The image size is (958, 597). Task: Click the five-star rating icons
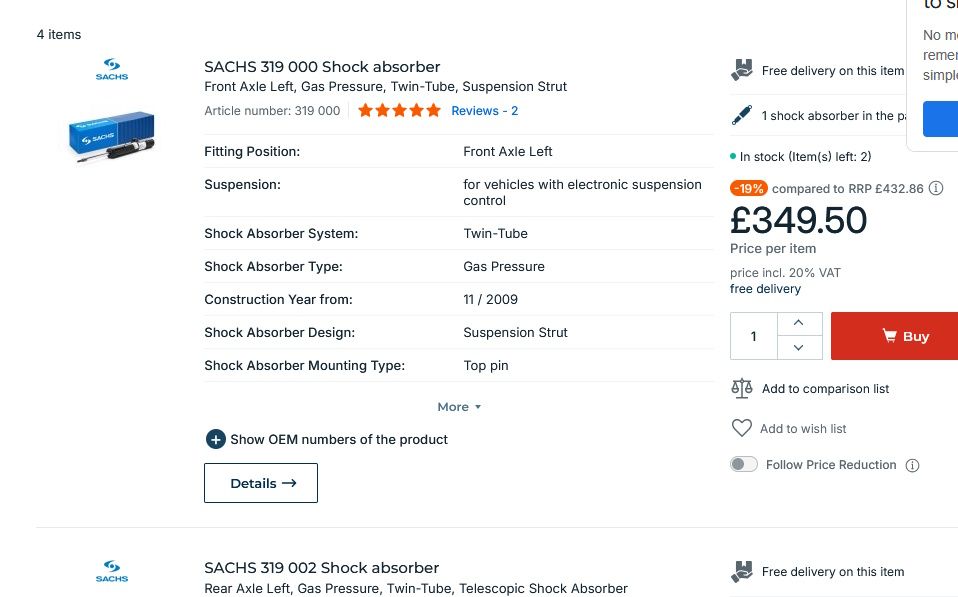(399, 111)
